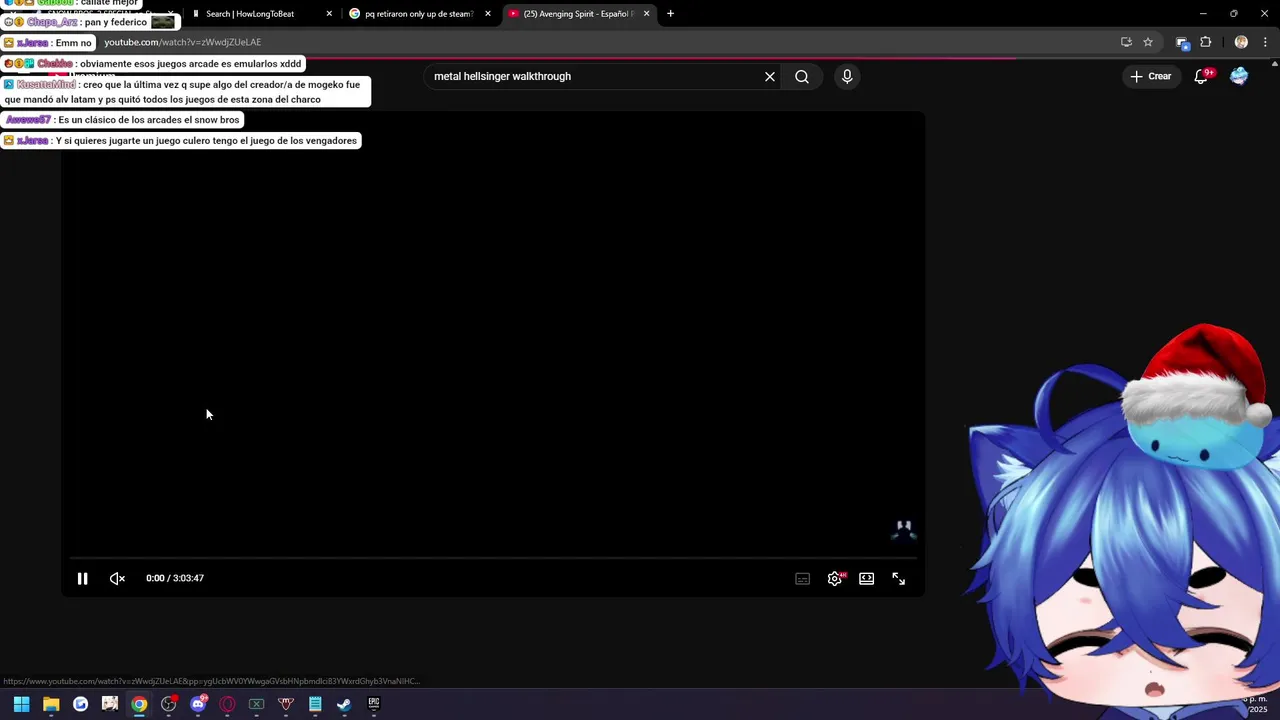This screenshot has width=1280, height=720.
Task: Open Chrome extensions puzzle menu
Action: (1205, 42)
